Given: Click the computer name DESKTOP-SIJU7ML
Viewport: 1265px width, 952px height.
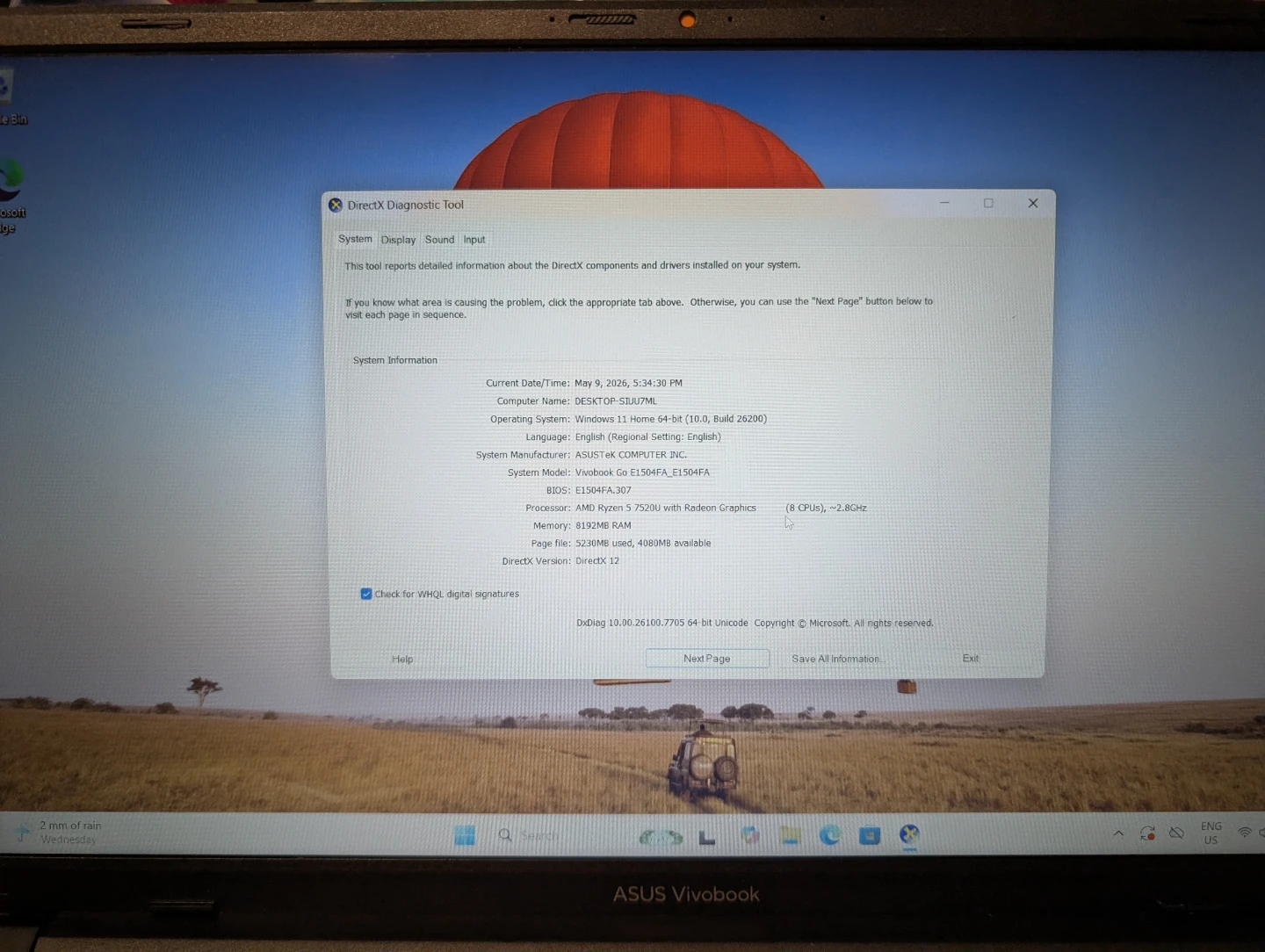Looking at the screenshot, I should tap(616, 400).
